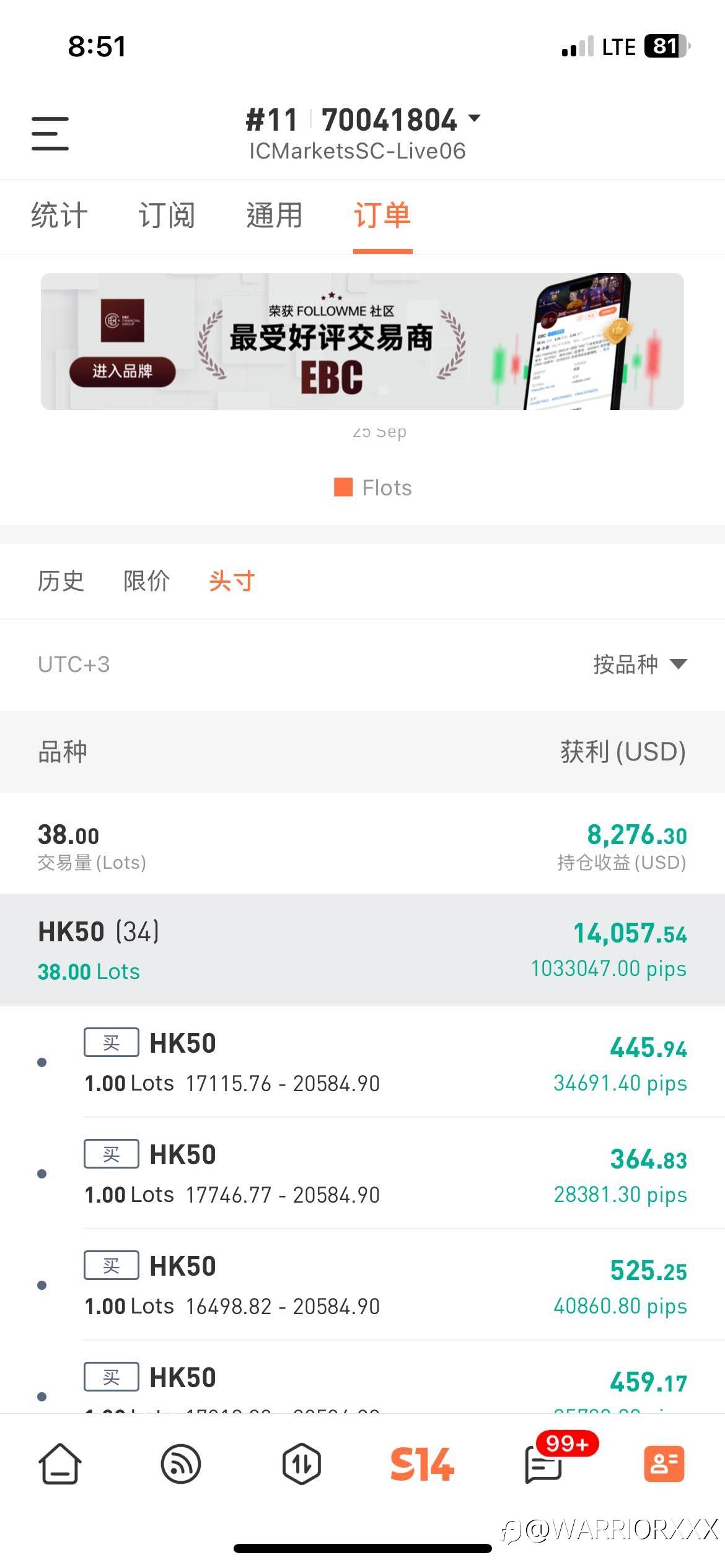
Task: Switch to the 订阅 tab
Action: pos(167,216)
